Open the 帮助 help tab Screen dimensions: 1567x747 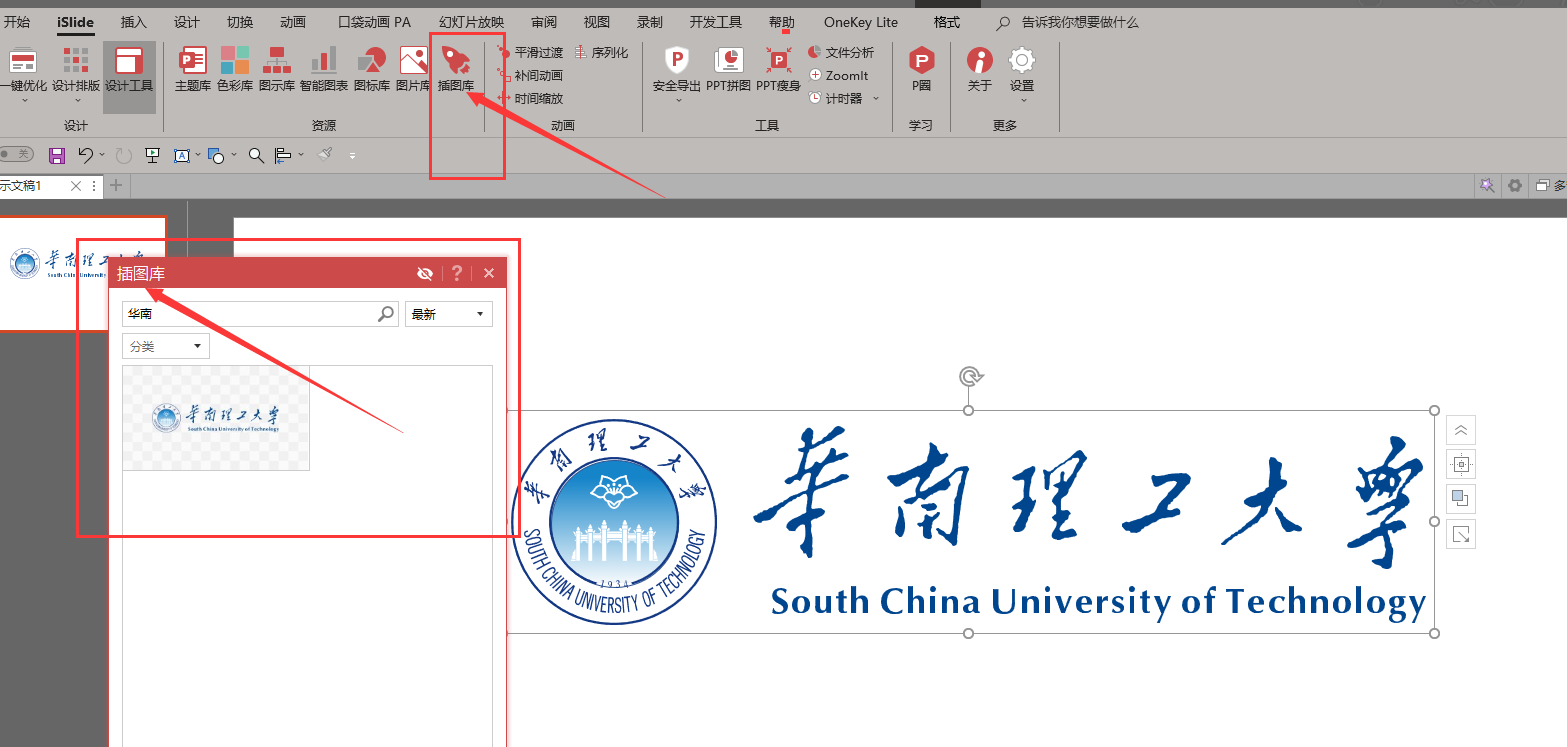point(782,22)
